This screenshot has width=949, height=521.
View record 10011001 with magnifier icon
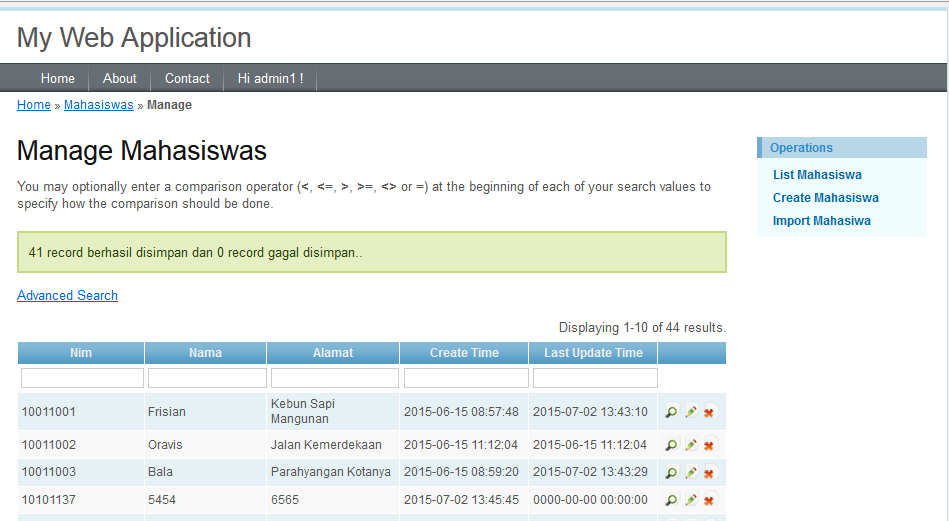click(x=671, y=412)
